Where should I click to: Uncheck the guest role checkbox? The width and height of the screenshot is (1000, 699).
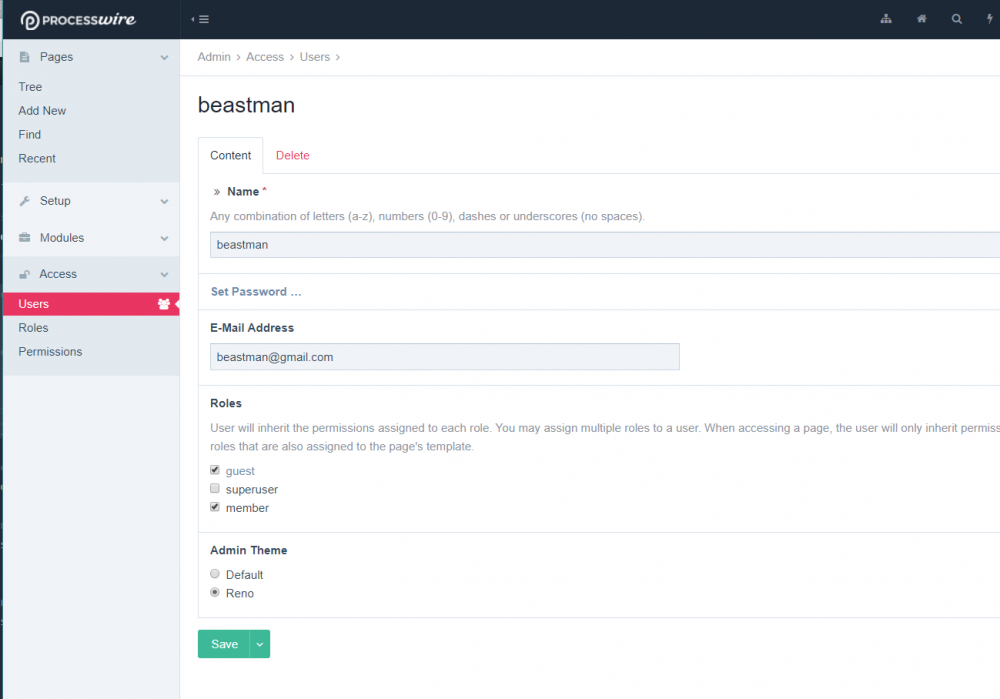pyautogui.click(x=215, y=470)
